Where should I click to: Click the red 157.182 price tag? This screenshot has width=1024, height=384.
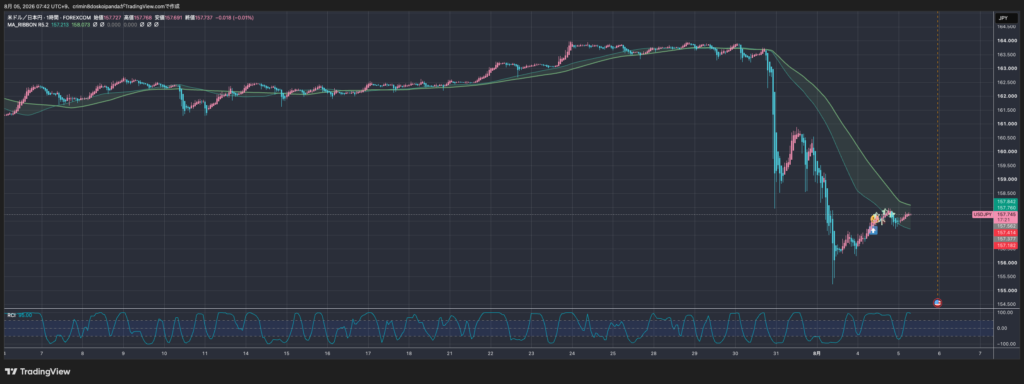[x=1006, y=246]
